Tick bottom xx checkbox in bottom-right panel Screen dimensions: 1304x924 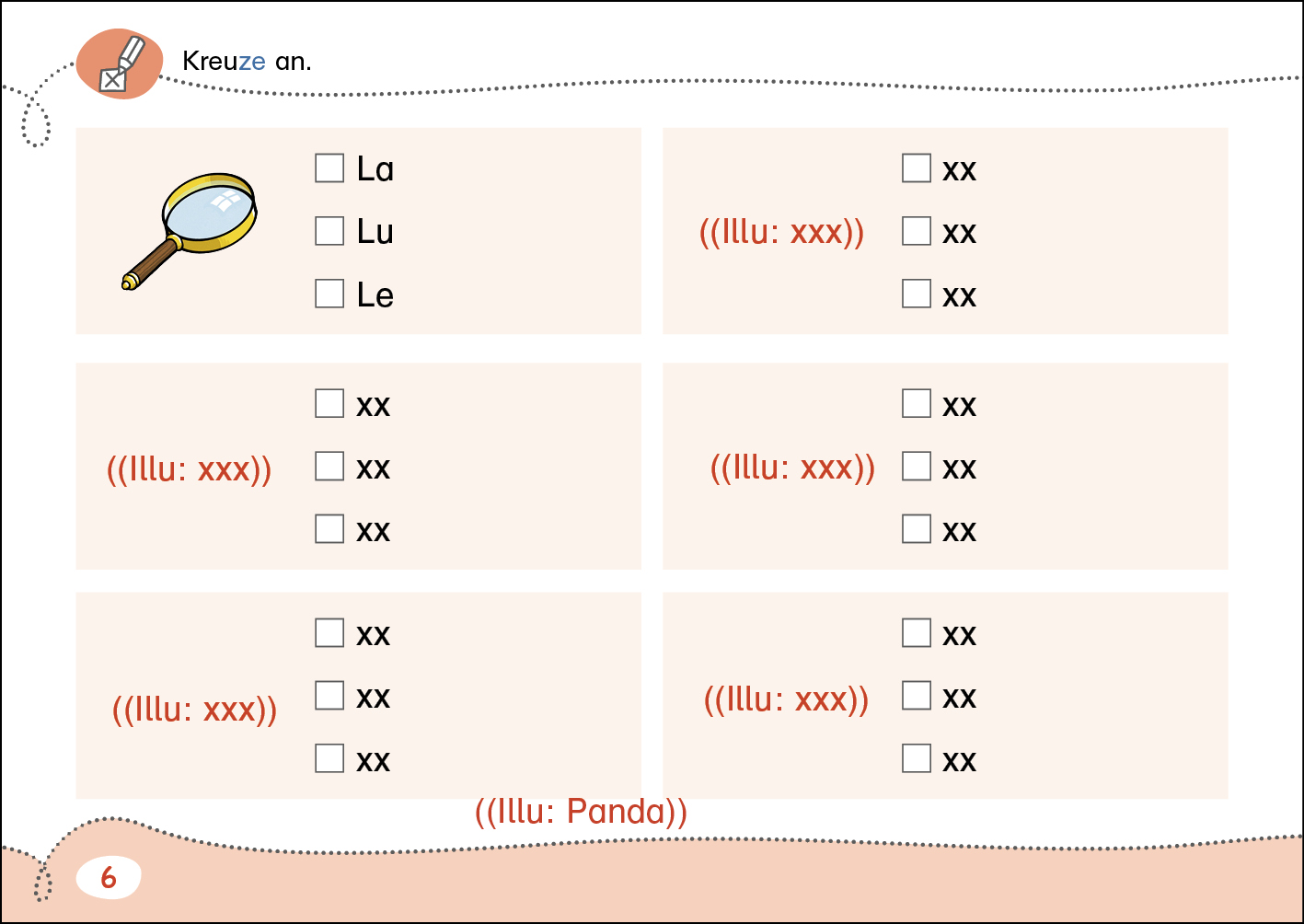[x=917, y=758]
